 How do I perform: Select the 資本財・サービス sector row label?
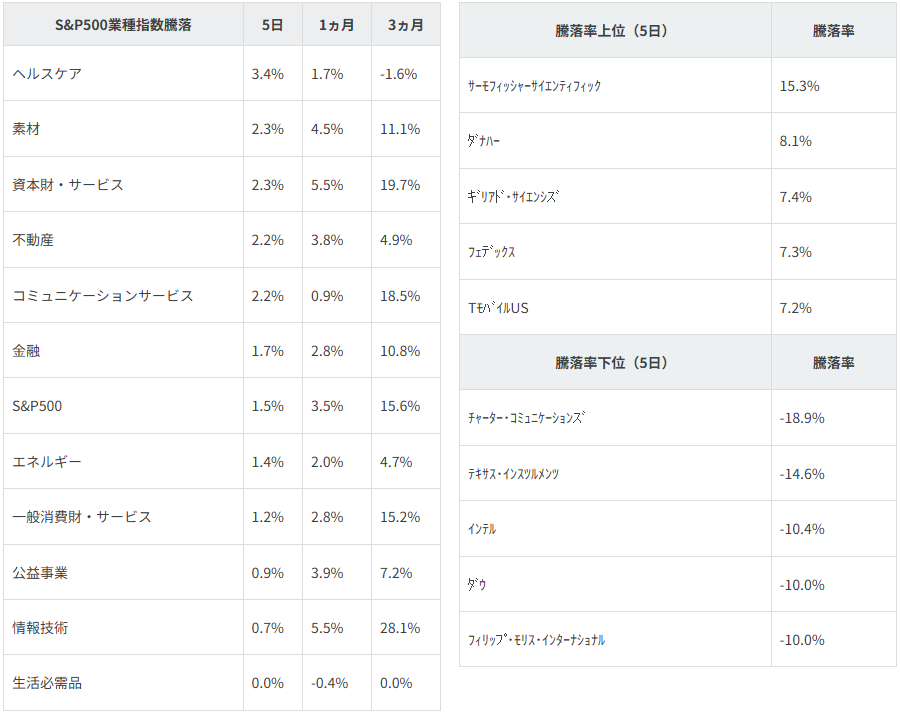click(x=68, y=185)
